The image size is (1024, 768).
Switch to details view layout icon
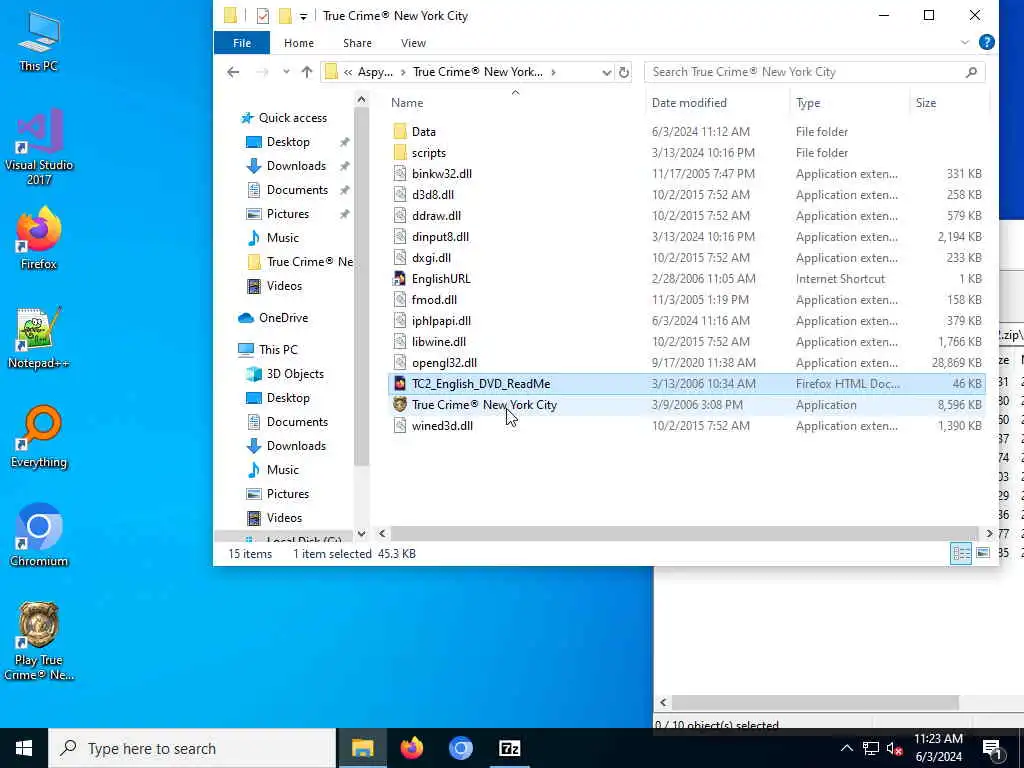[x=961, y=554]
